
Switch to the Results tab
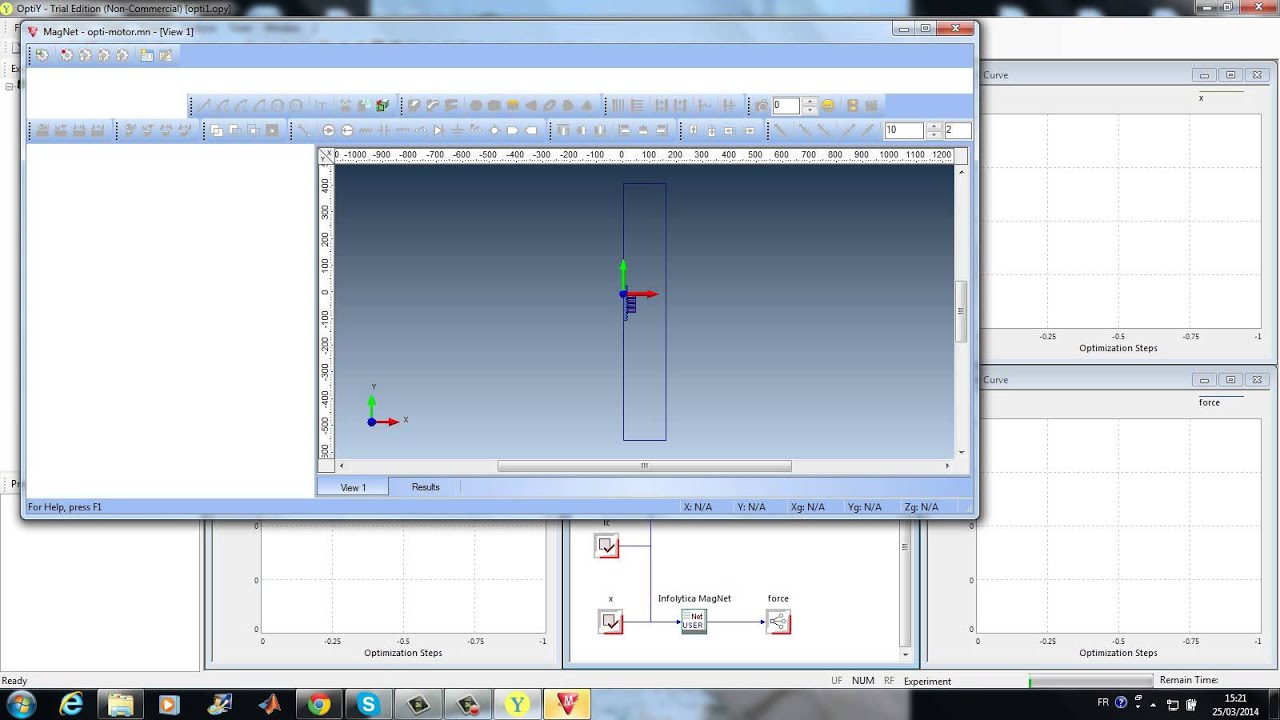425,487
